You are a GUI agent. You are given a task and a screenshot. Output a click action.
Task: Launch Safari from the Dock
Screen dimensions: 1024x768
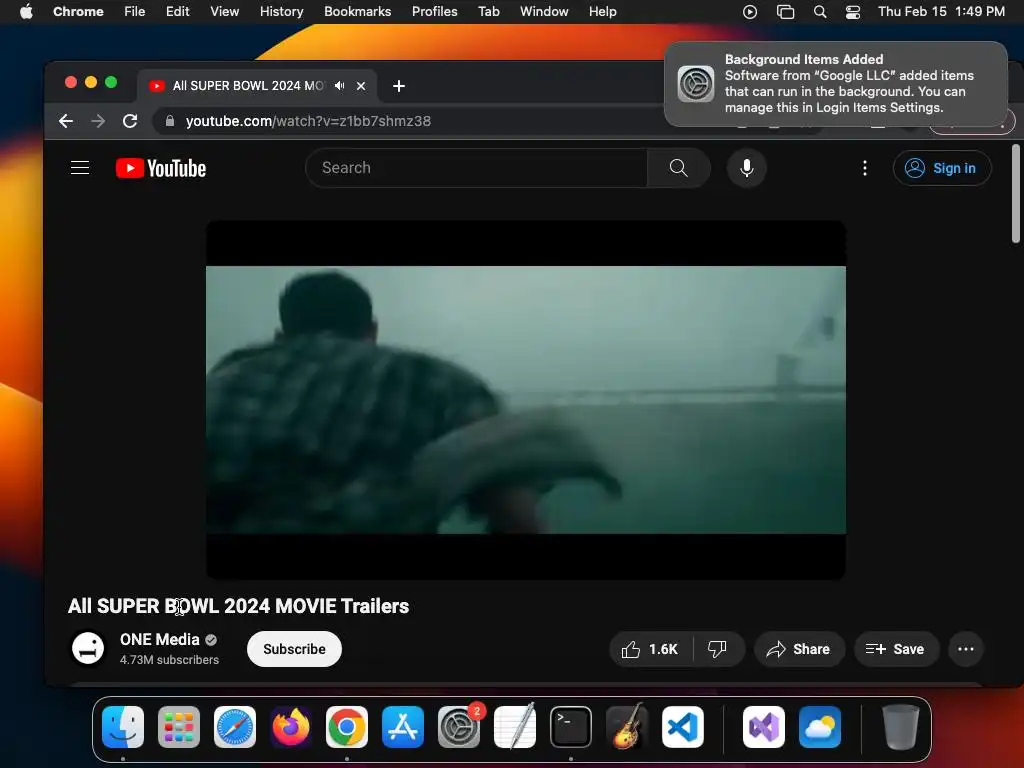(235, 727)
